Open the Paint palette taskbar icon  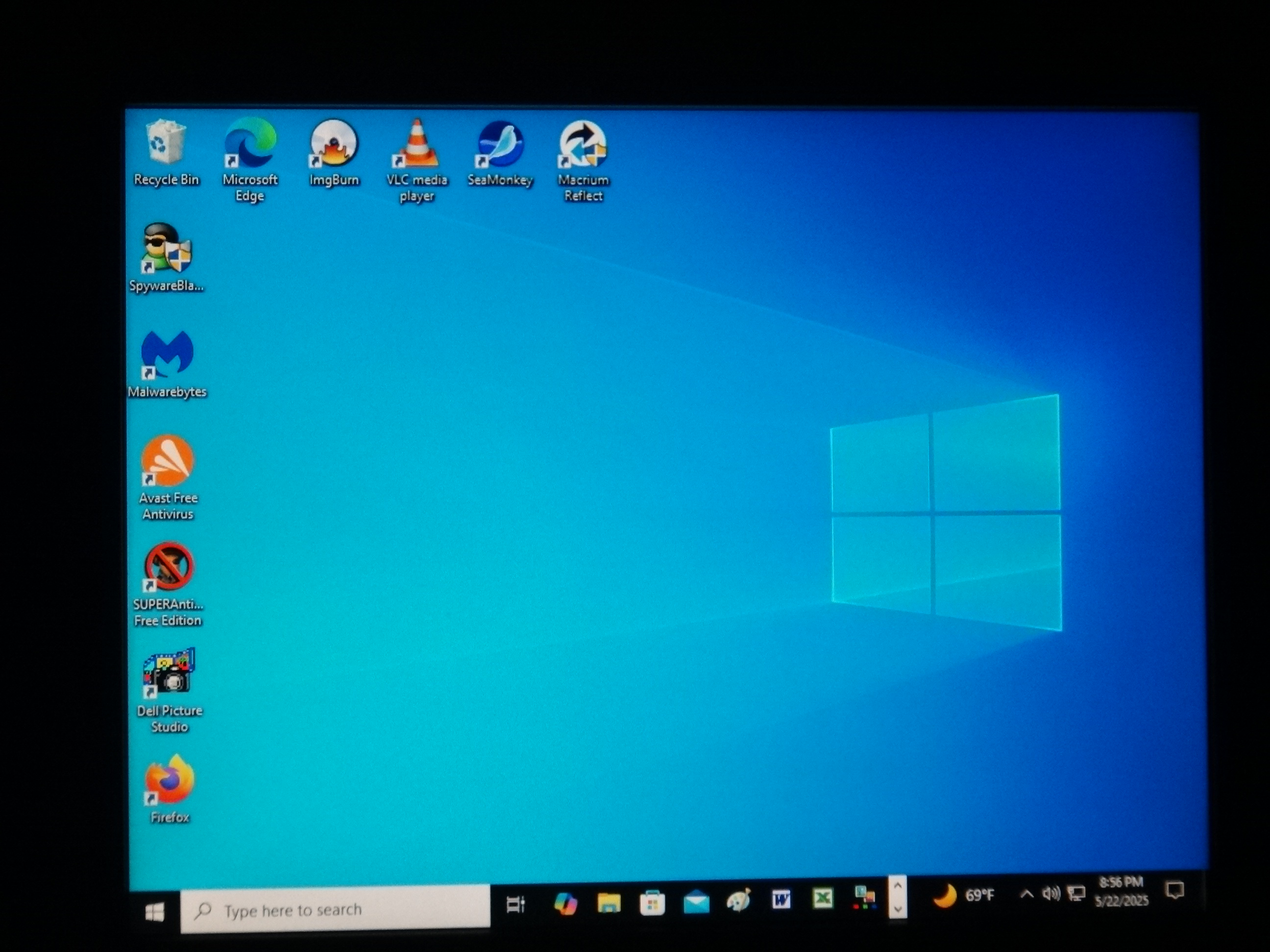tap(738, 901)
